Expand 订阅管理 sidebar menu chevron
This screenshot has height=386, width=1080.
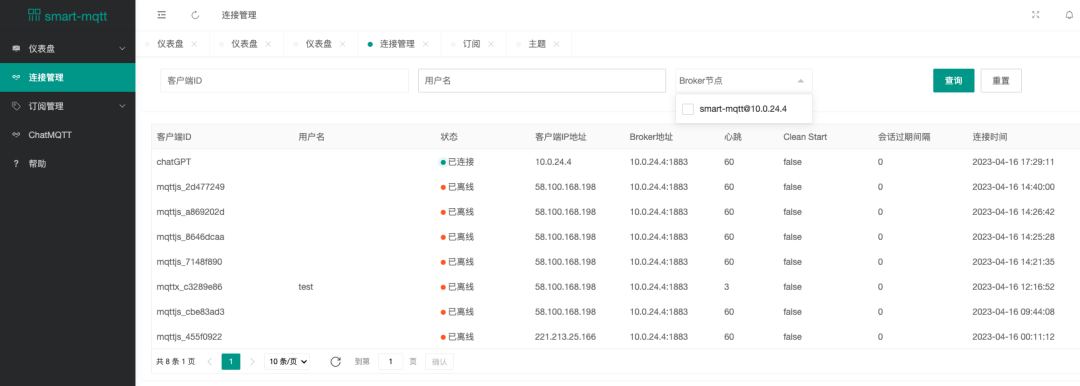click(123, 106)
